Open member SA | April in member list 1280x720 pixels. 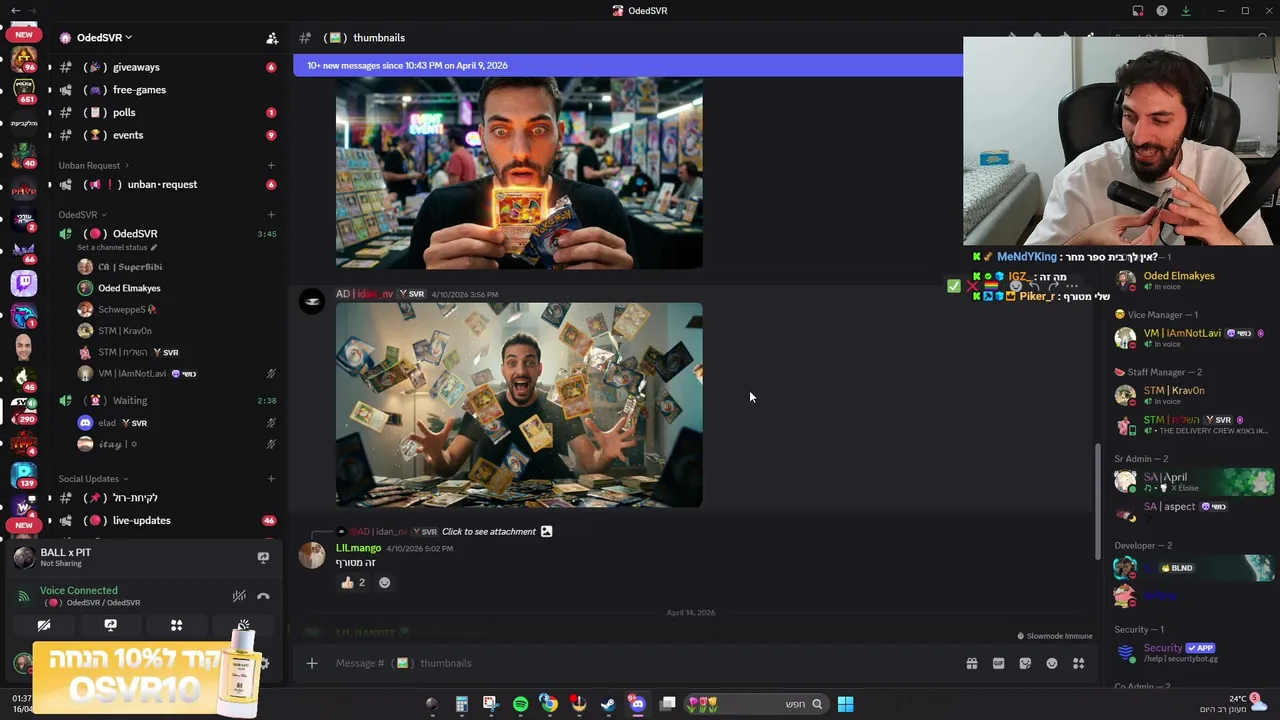pyautogui.click(x=1193, y=481)
